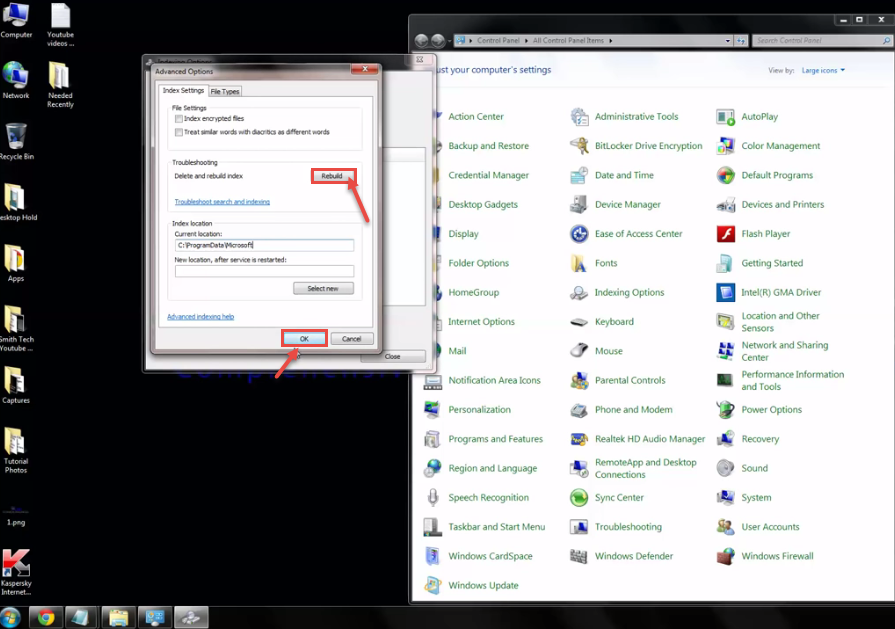Image resolution: width=895 pixels, height=629 pixels.
Task: Launch Google Chrome from taskbar
Action: click(x=46, y=617)
